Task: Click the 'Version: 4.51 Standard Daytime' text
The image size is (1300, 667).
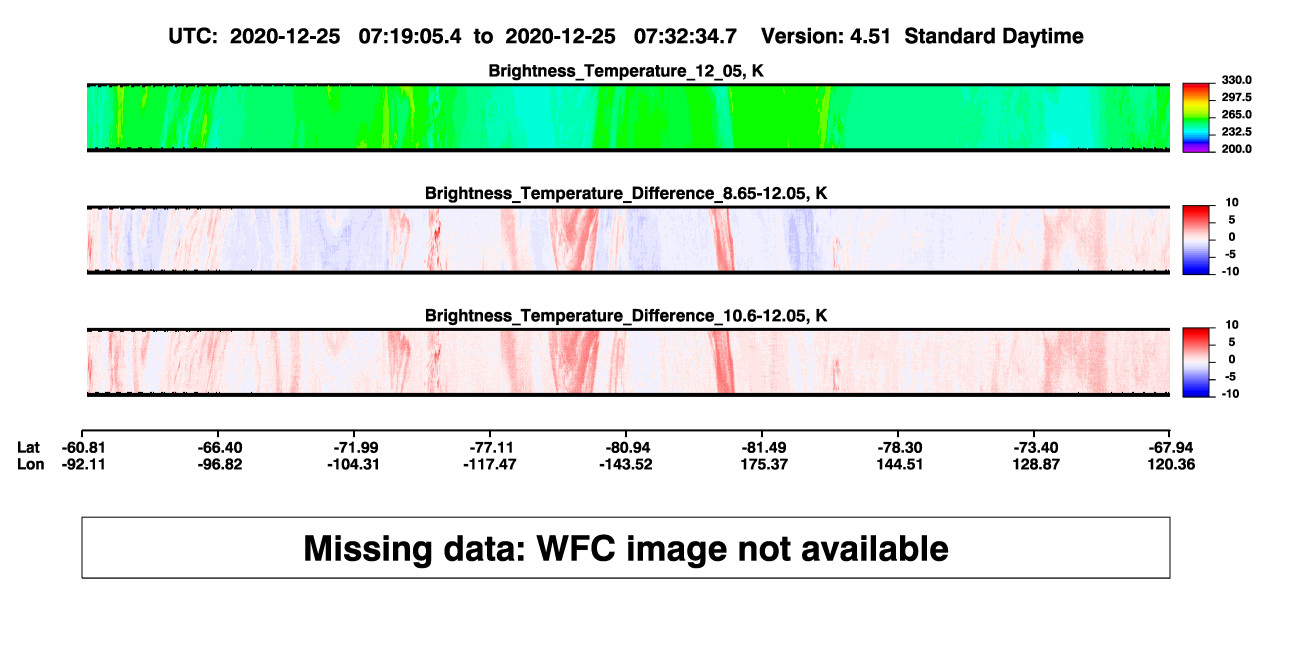Action: (922, 36)
